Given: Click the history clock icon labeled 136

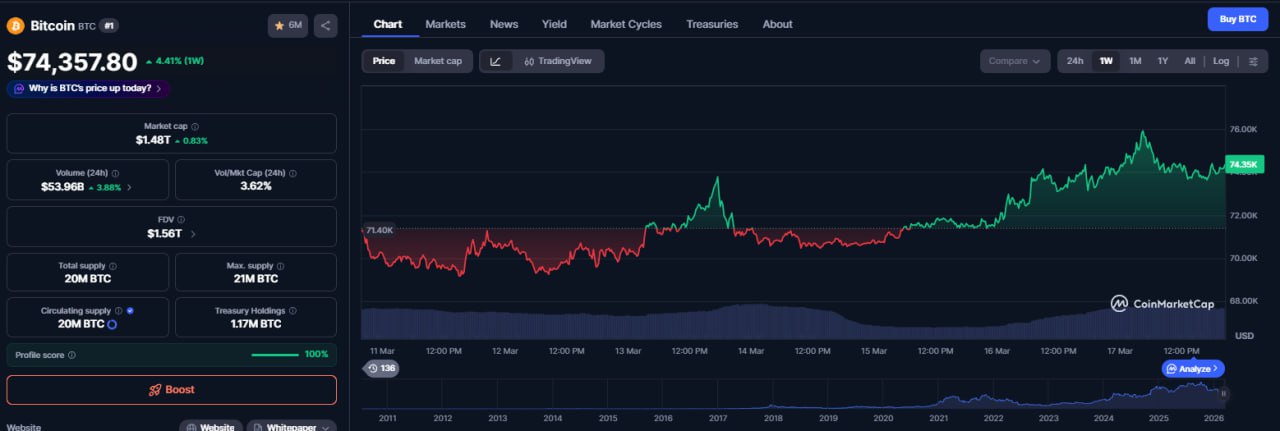Looking at the screenshot, I should [x=380, y=368].
